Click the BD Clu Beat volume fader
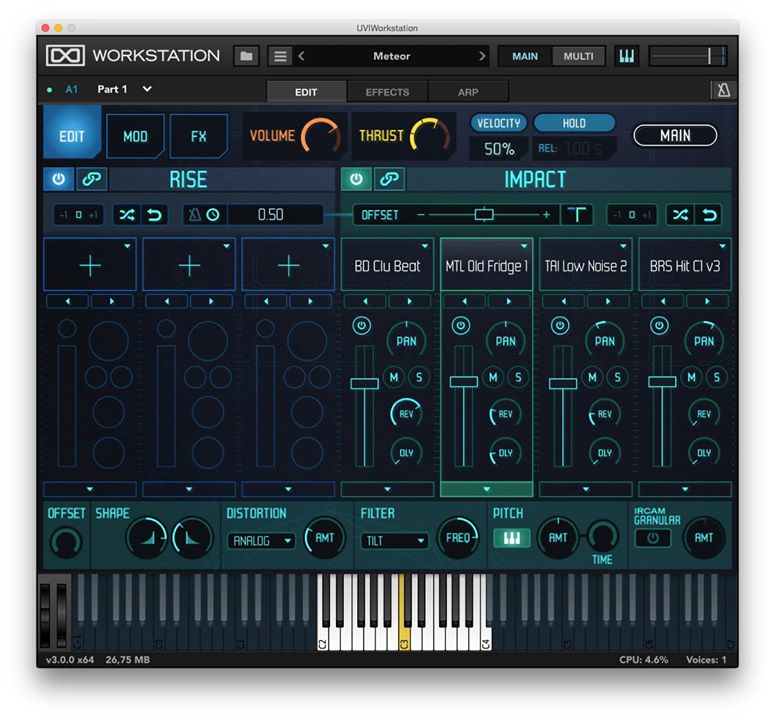The width and height of the screenshot is (775, 720). click(364, 383)
